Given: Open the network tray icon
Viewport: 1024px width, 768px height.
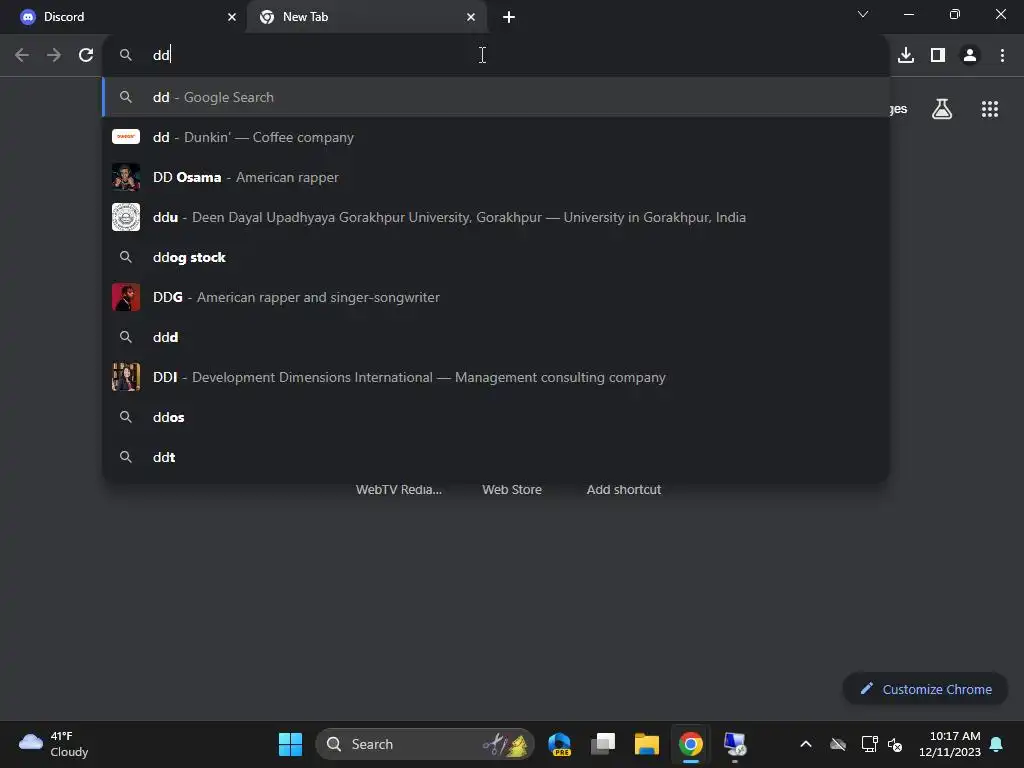Looking at the screenshot, I should (x=869, y=744).
